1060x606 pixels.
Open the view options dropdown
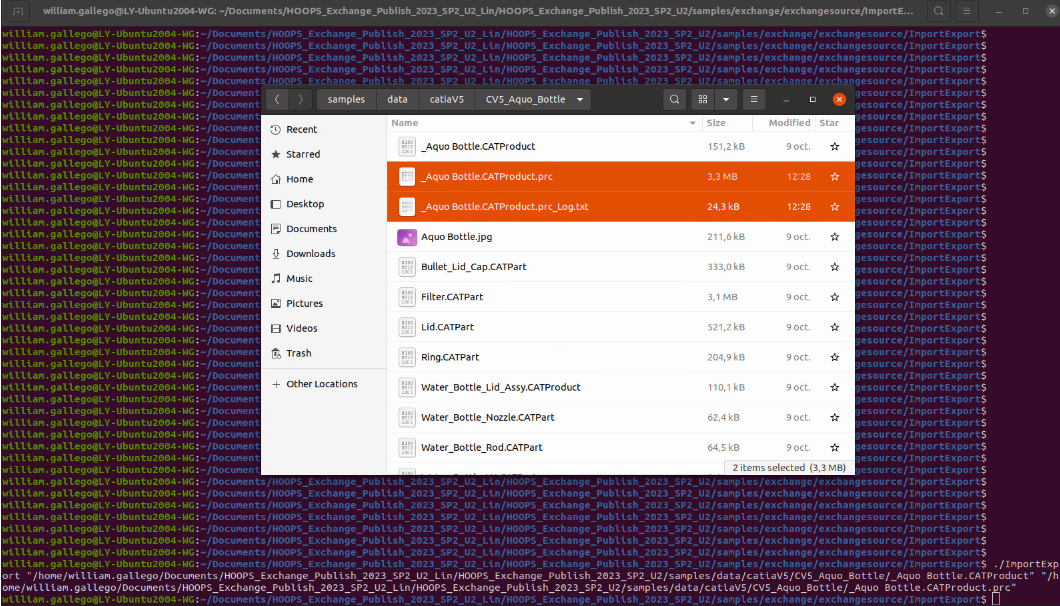[725, 100]
